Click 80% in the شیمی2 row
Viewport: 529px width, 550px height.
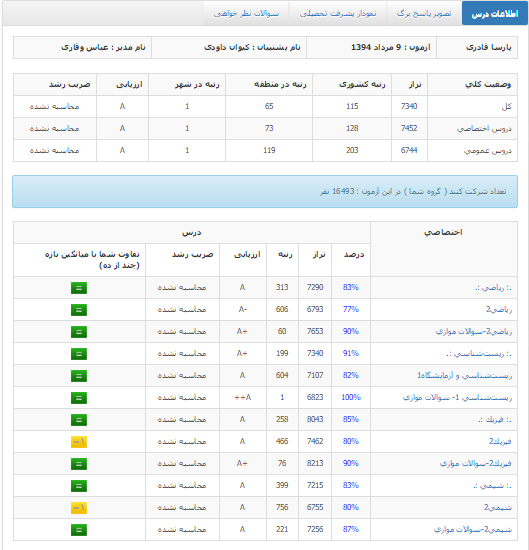click(x=351, y=508)
